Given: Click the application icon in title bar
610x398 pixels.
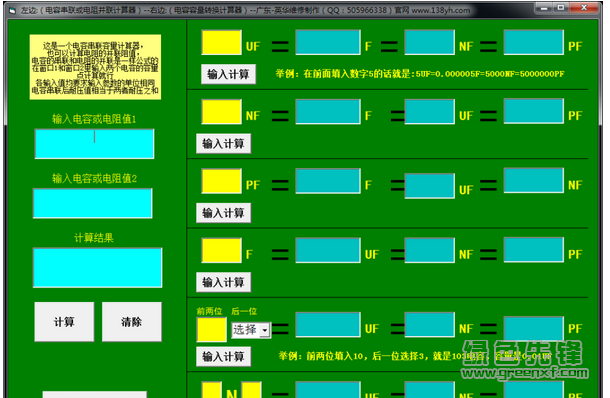Looking at the screenshot, I should (x=12, y=10).
